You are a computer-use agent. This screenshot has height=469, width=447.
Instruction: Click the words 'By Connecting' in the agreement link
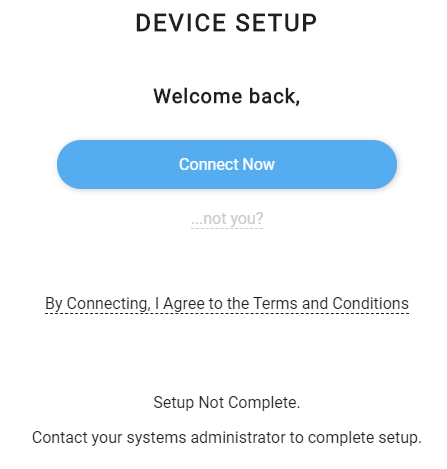click(x=97, y=304)
